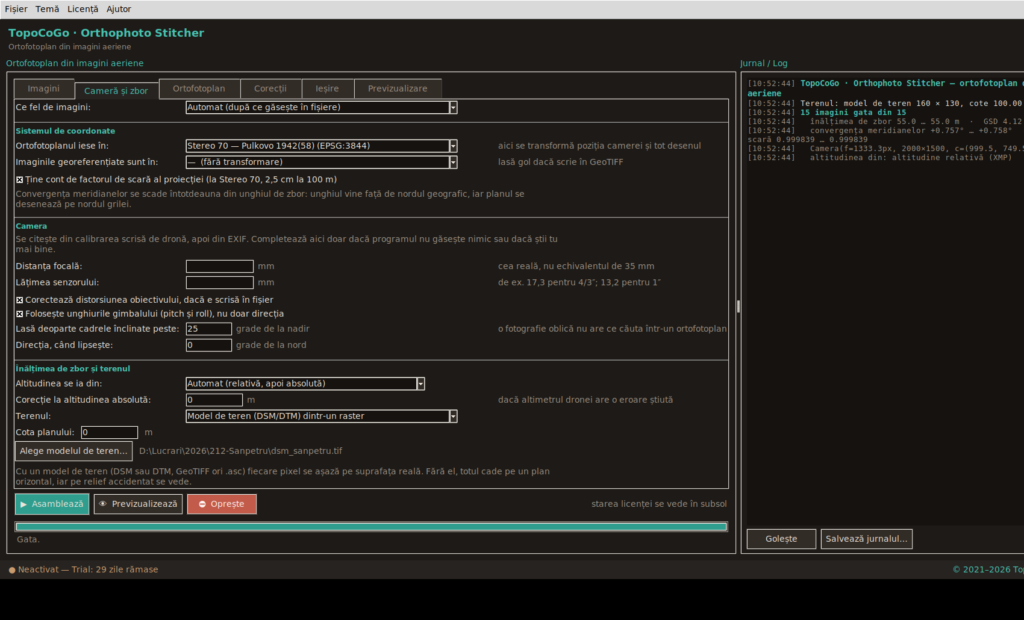This screenshot has width=1024, height=620.
Task: Open the Ieșire tab
Action: [327, 88]
